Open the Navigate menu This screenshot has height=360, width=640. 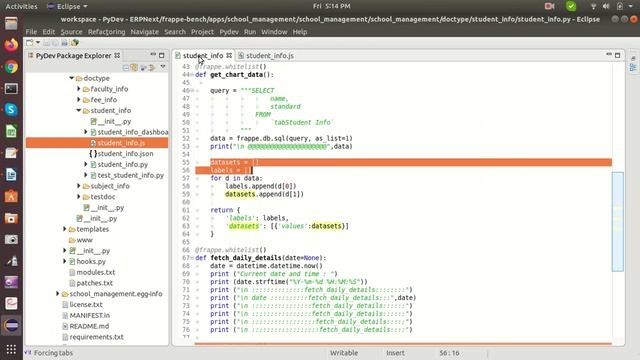[x=144, y=32]
